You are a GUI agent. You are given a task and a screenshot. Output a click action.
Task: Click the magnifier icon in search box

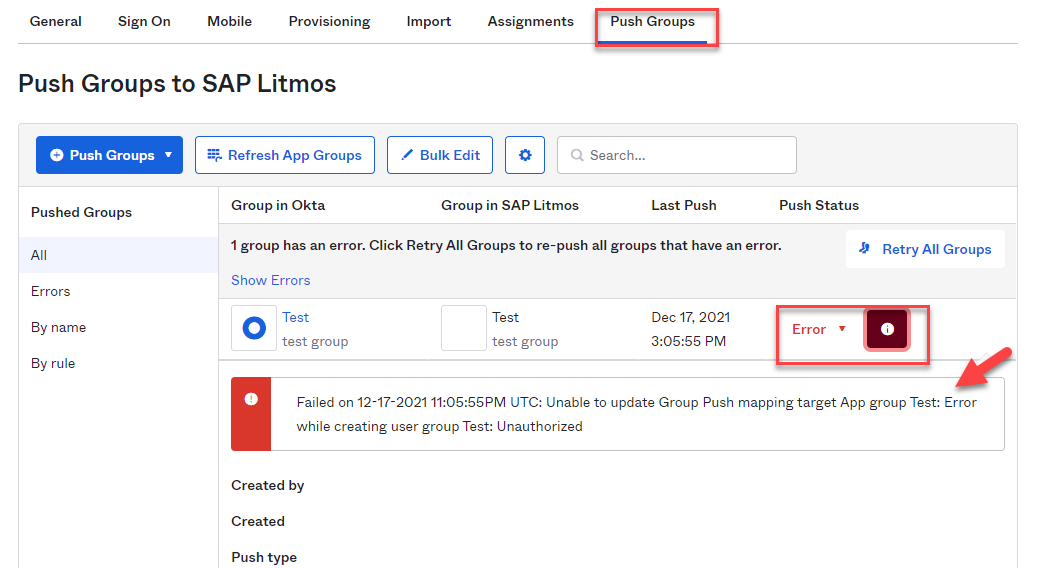coord(577,155)
